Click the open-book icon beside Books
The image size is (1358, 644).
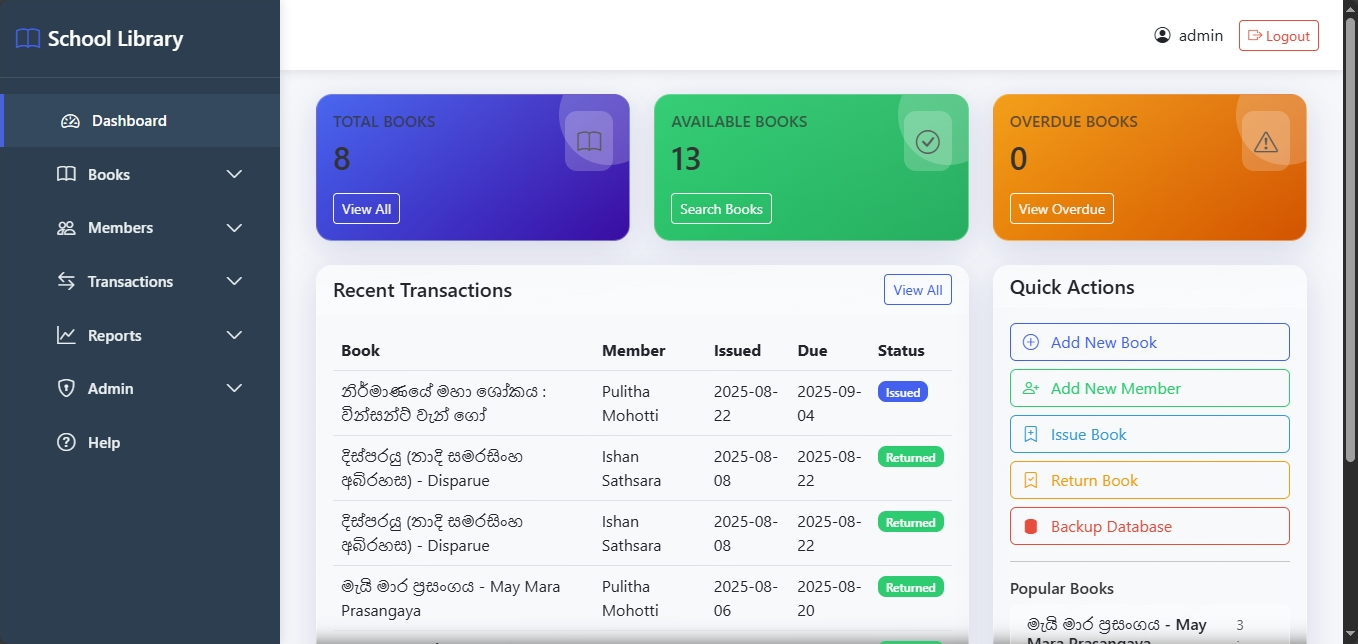69,174
